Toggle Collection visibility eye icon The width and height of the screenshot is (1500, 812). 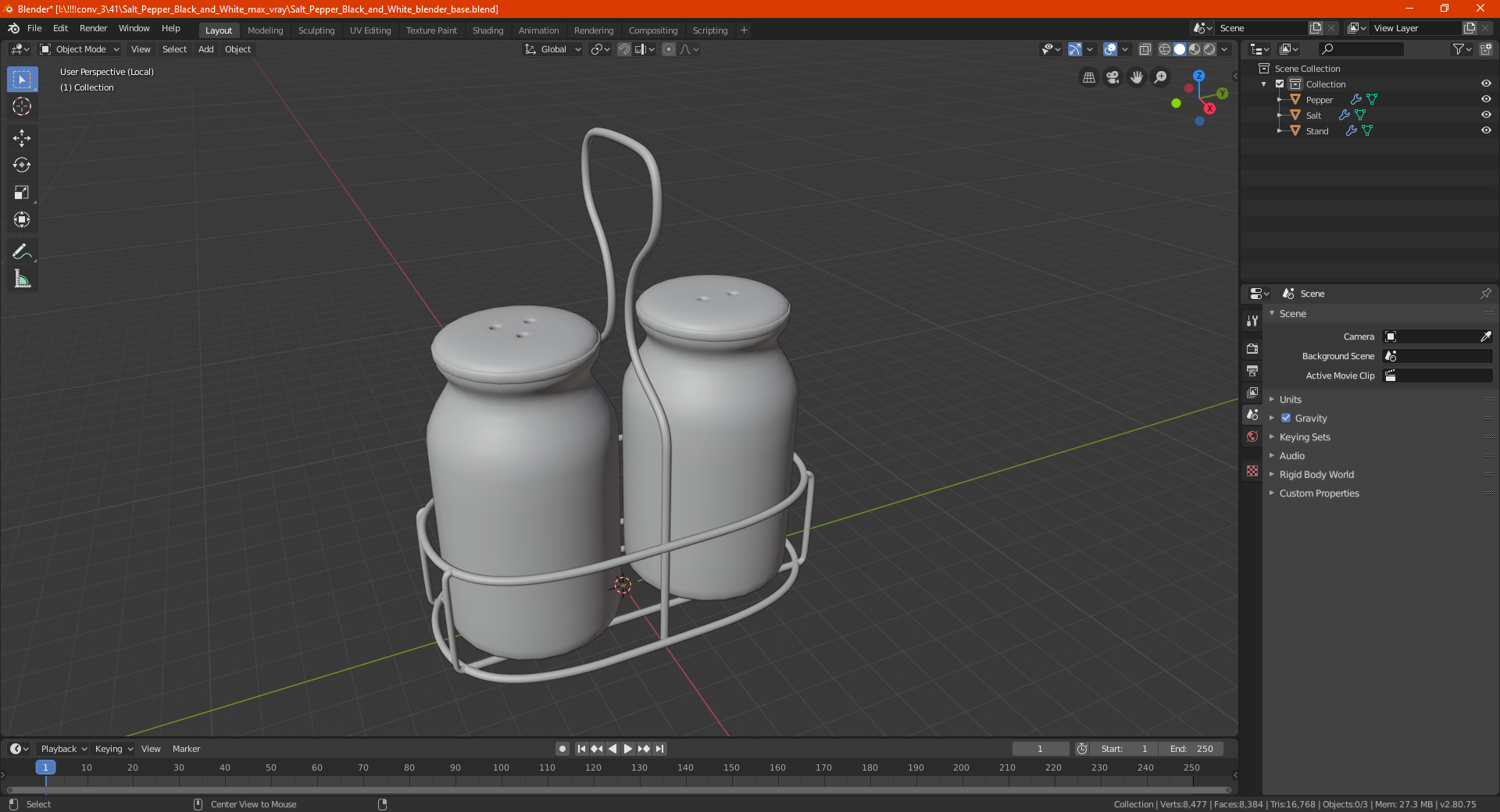pyautogui.click(x=1486, y=84)
